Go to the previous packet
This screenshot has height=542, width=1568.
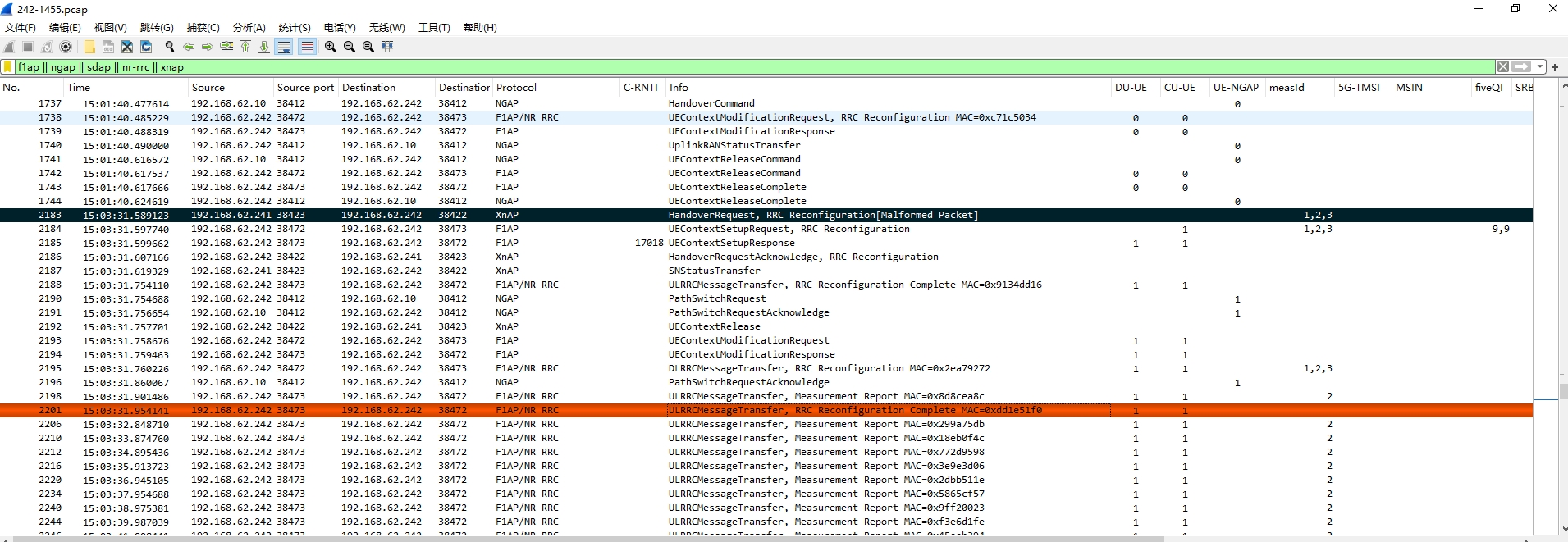pos(189,47)
